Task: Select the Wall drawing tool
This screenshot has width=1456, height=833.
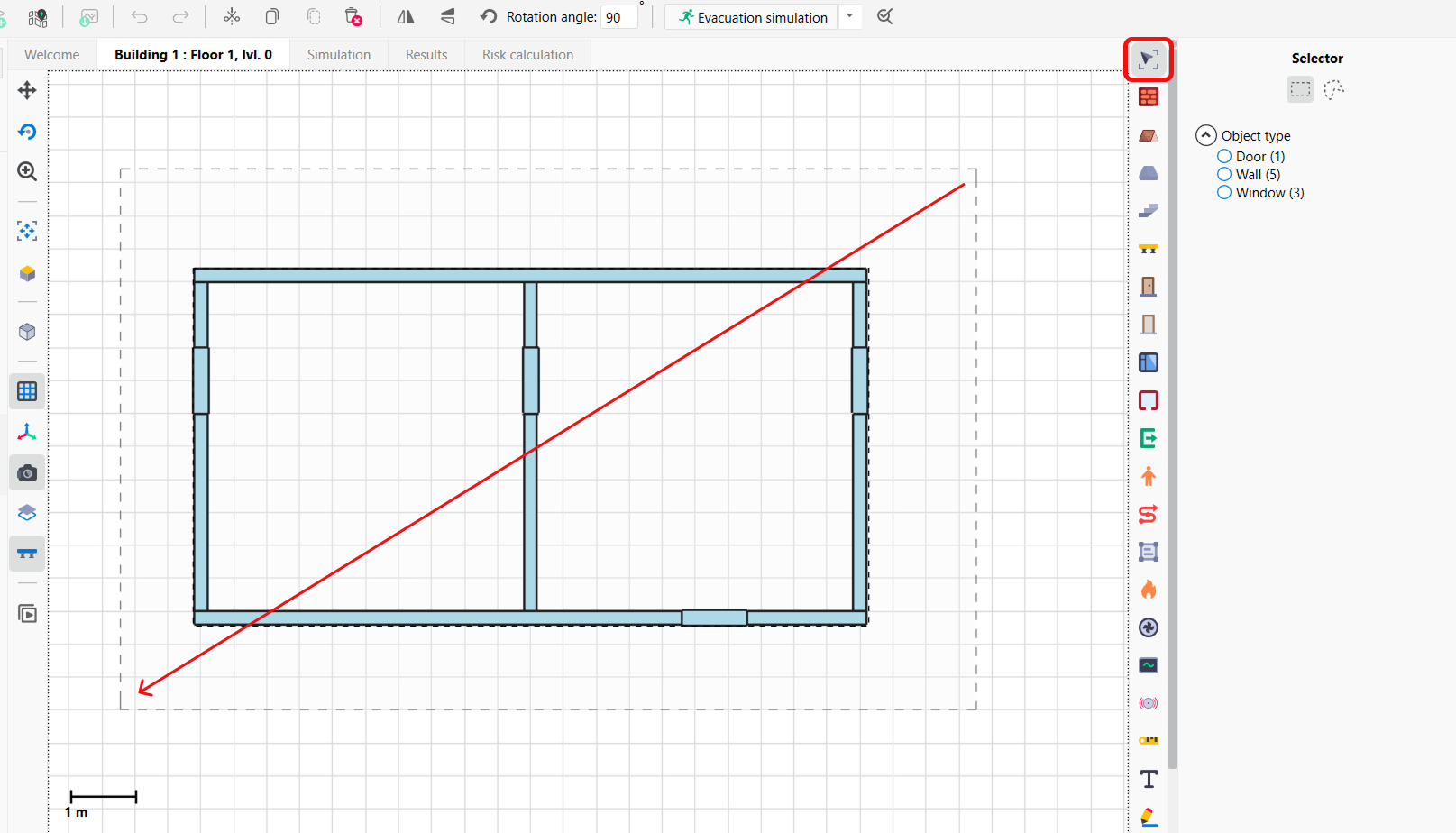Action: (x=1148, y=97)
